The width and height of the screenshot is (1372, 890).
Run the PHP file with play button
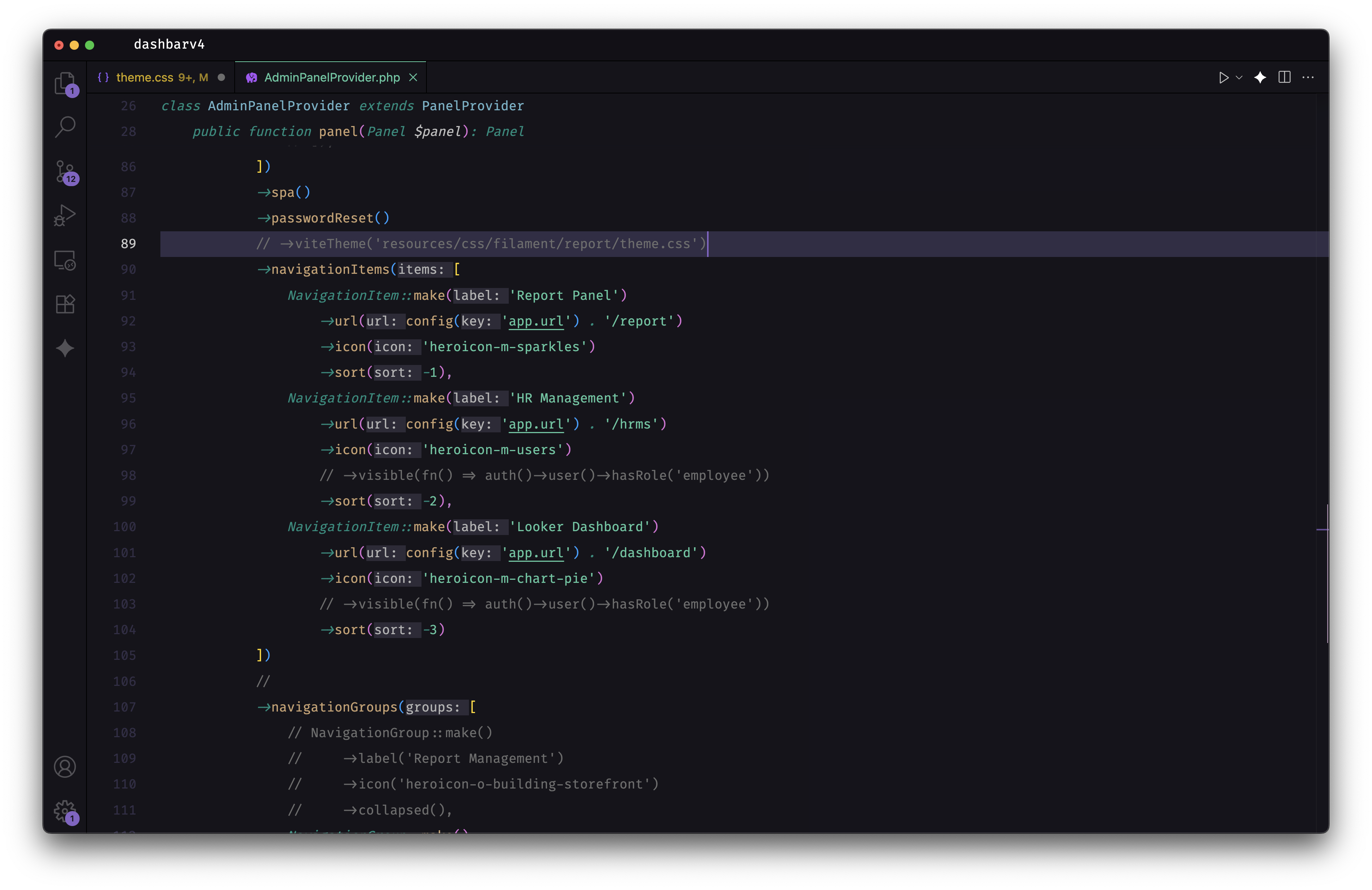click(x=1223, y=77)
